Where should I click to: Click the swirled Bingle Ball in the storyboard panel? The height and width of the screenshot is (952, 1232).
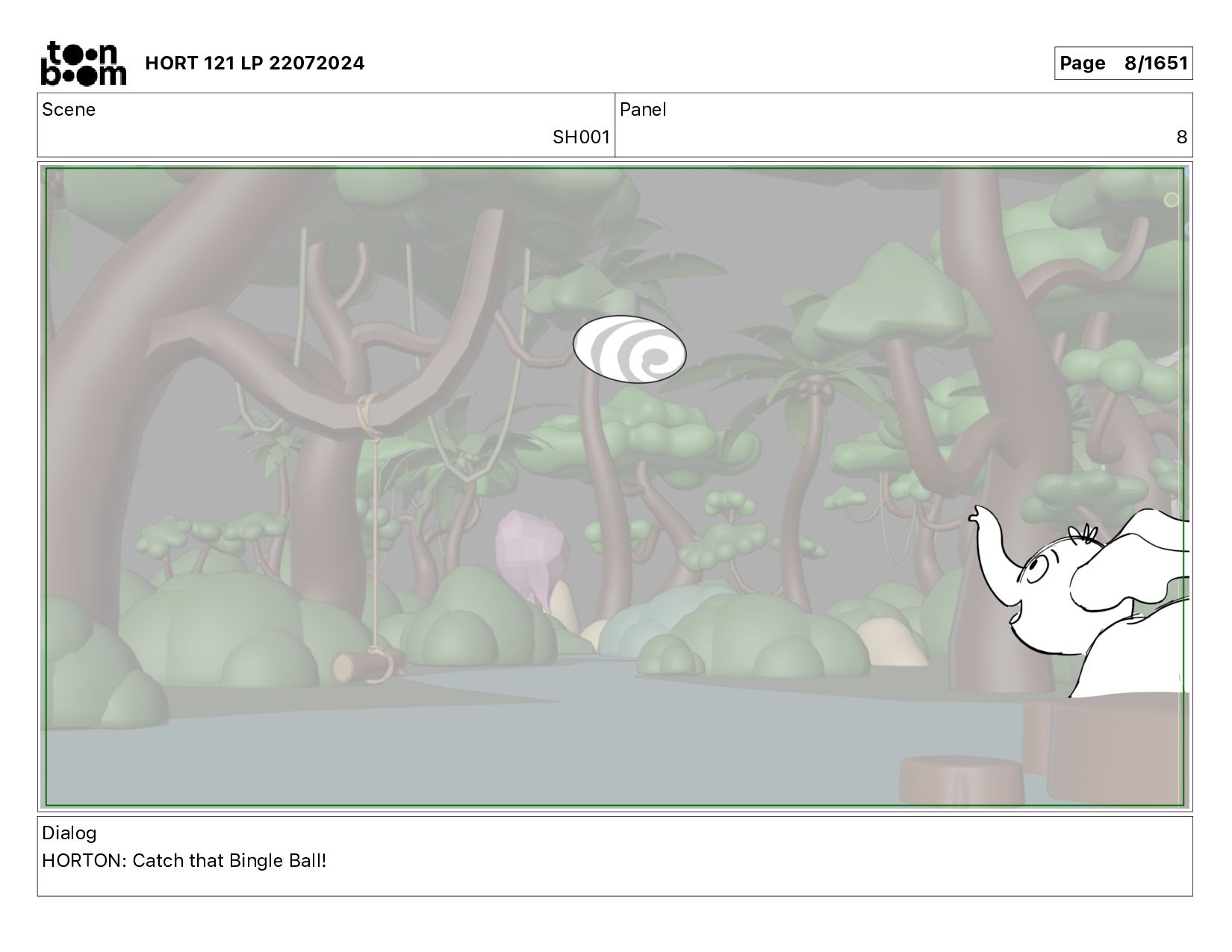629,349
